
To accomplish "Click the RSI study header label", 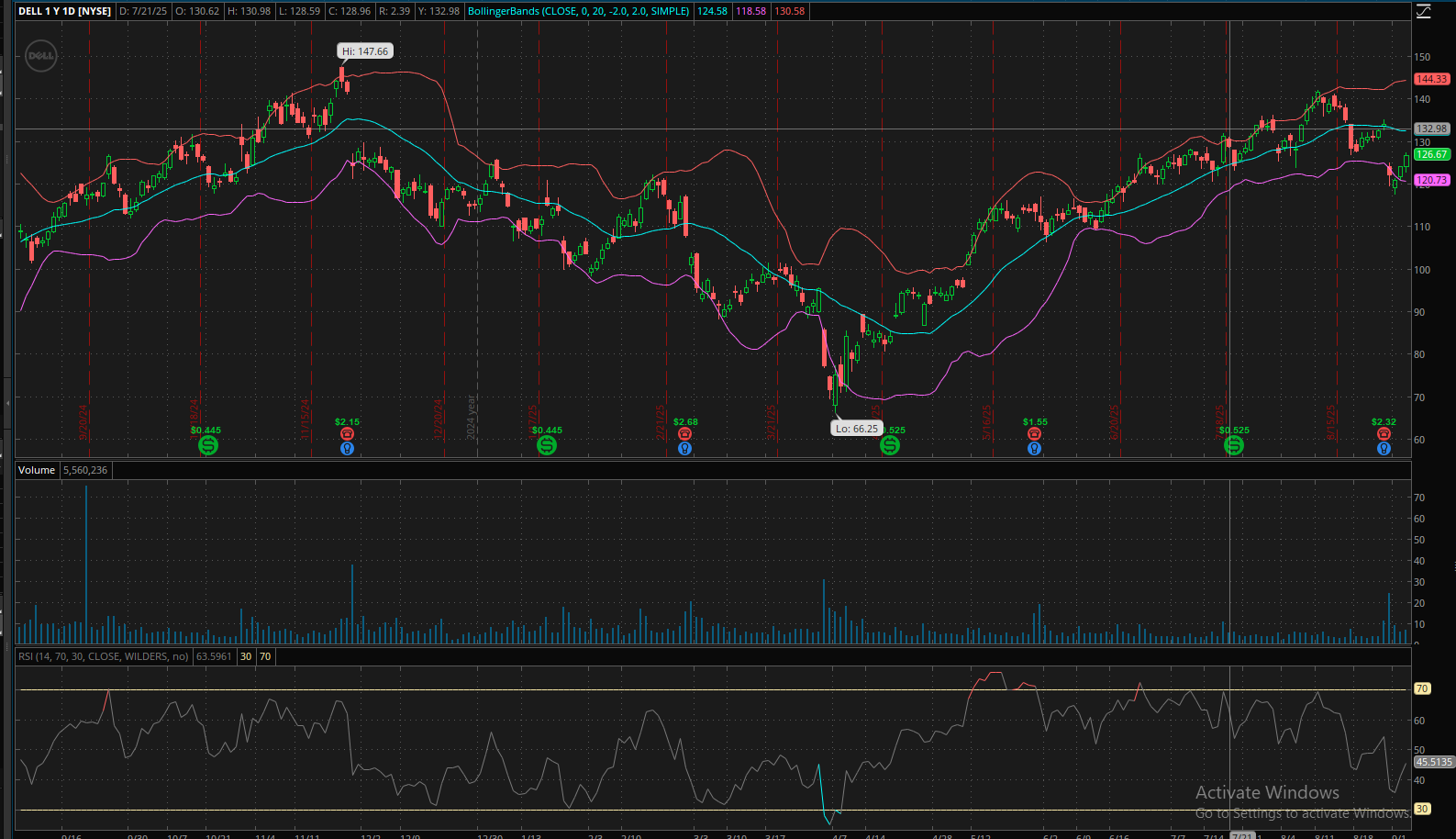I will 104,656.
